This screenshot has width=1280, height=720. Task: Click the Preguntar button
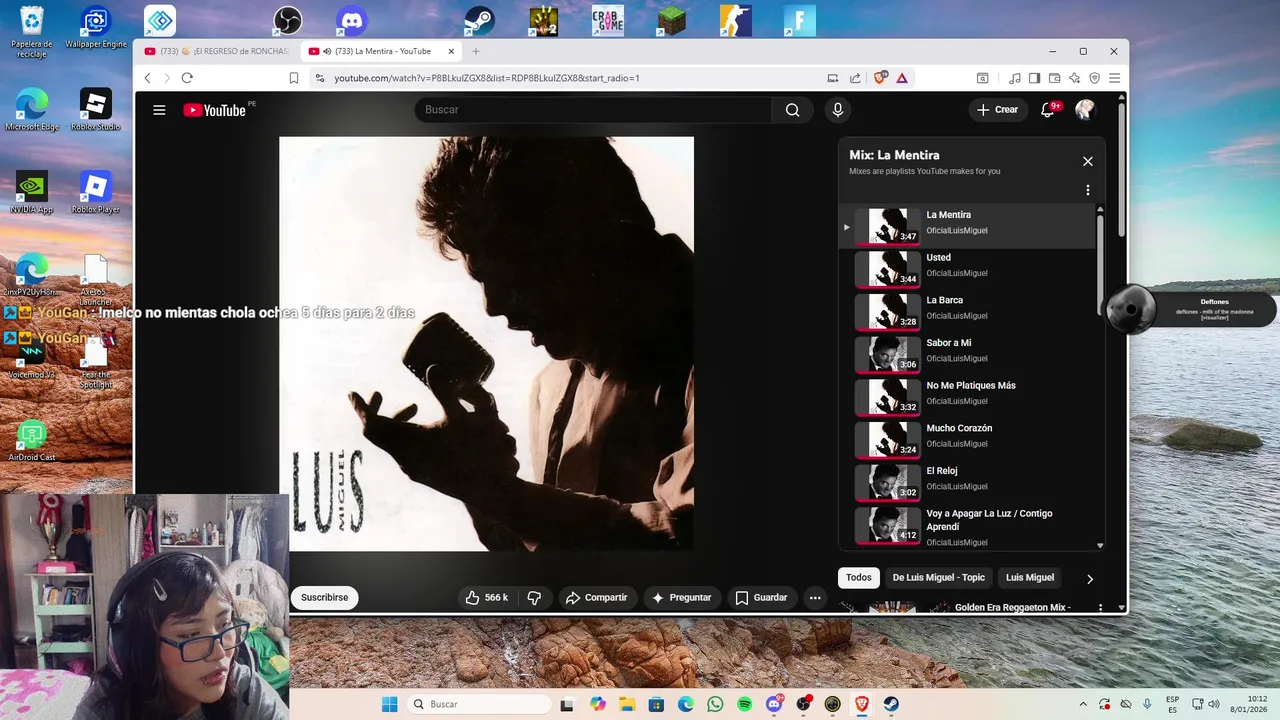tap(681, 598)
